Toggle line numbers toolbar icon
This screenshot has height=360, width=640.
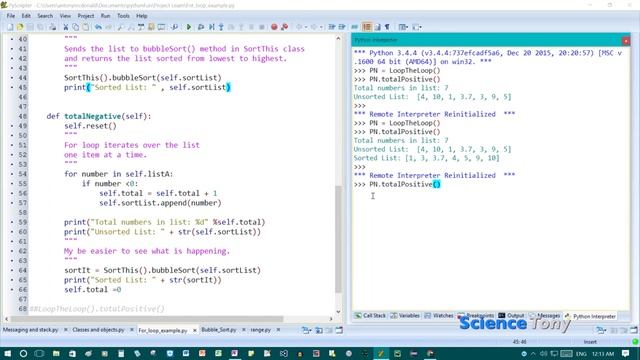point(367,27)
